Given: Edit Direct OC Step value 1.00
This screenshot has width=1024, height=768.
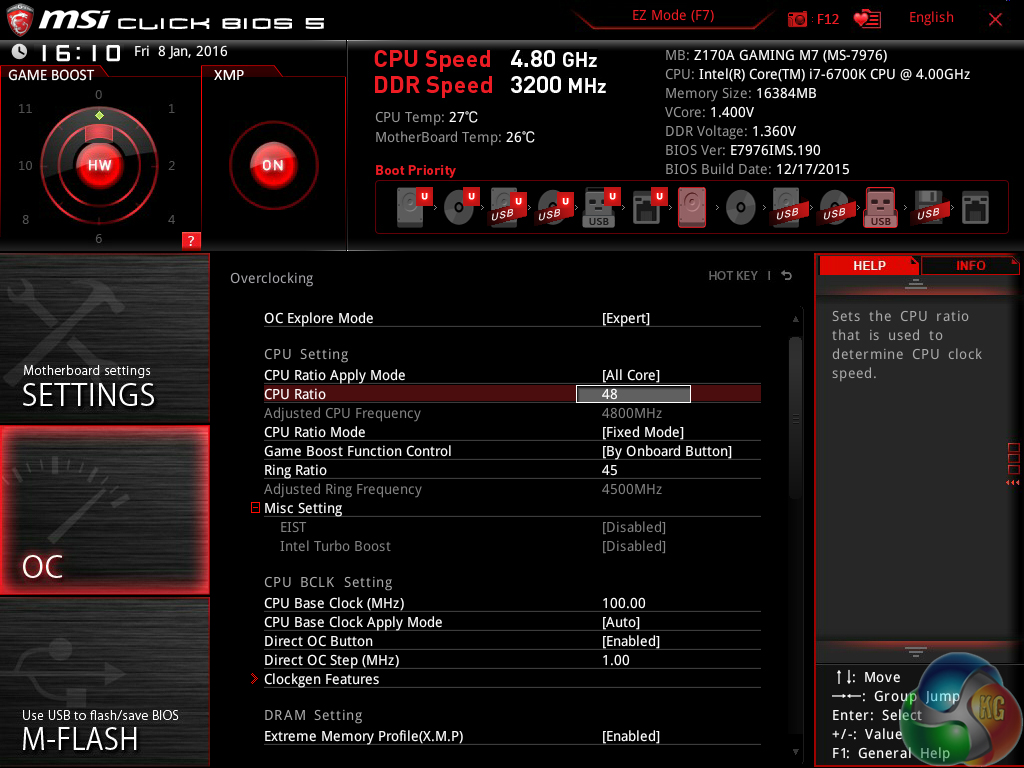Looking at the screenshot, I should [615, 660].
